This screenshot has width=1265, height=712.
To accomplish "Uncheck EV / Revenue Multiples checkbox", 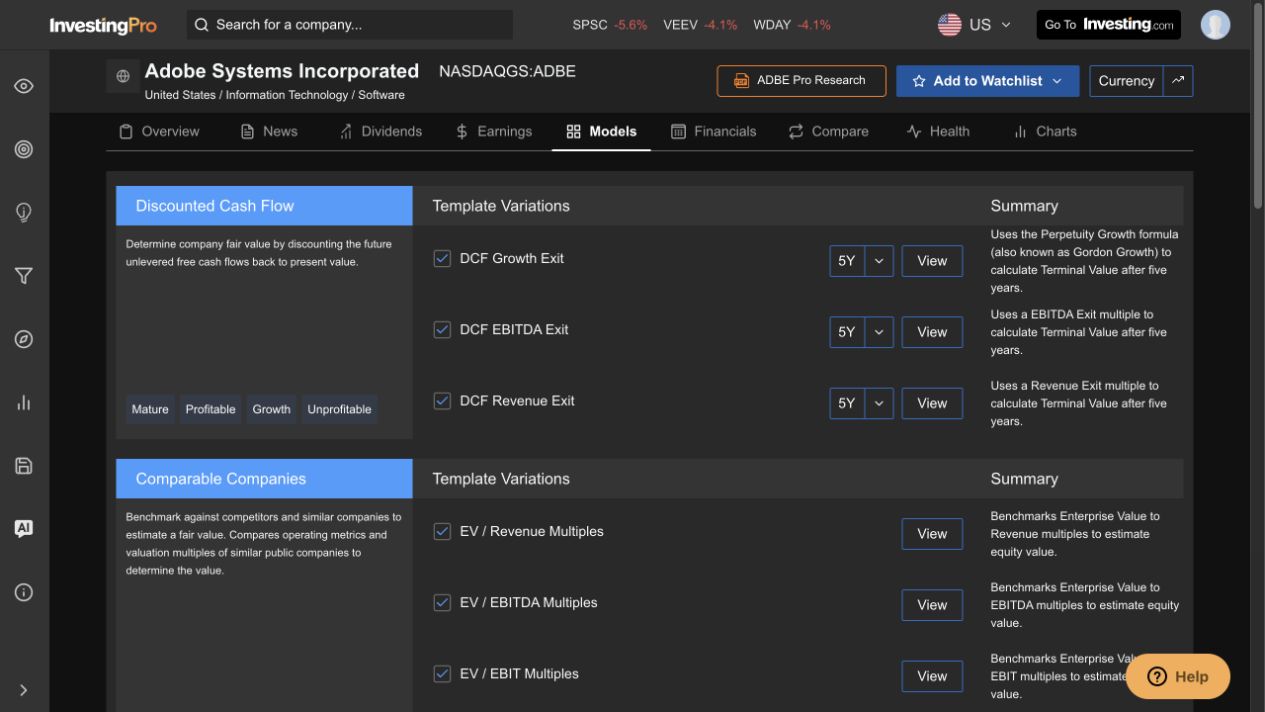I will (x=442, y=531).
